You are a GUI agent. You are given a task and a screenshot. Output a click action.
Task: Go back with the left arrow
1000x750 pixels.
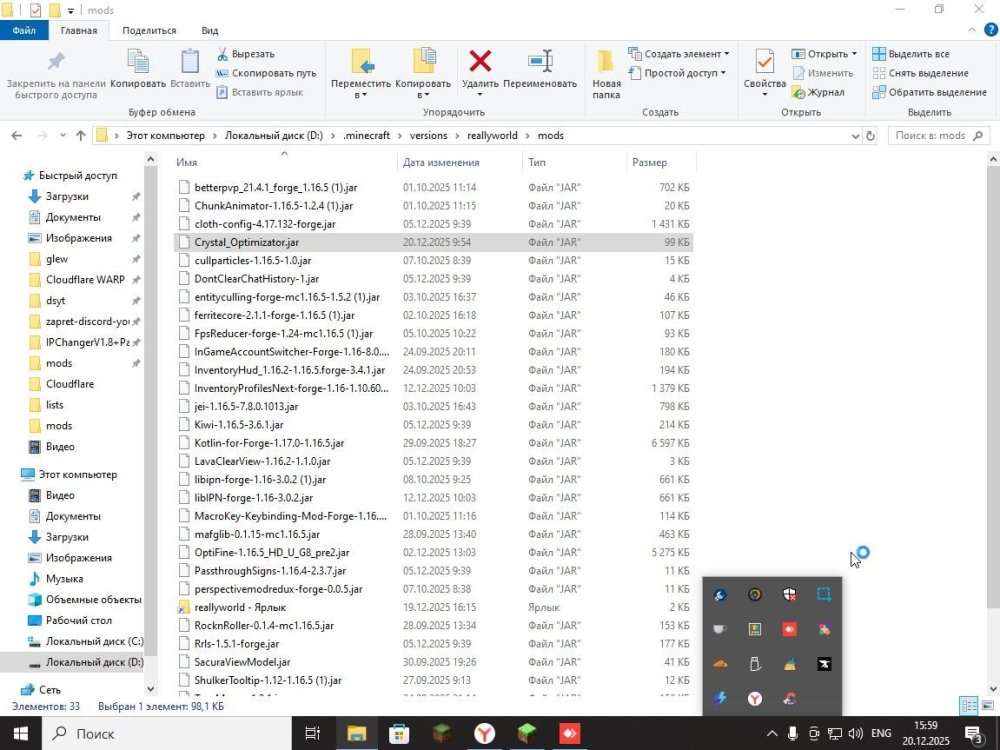click(17, 136)
